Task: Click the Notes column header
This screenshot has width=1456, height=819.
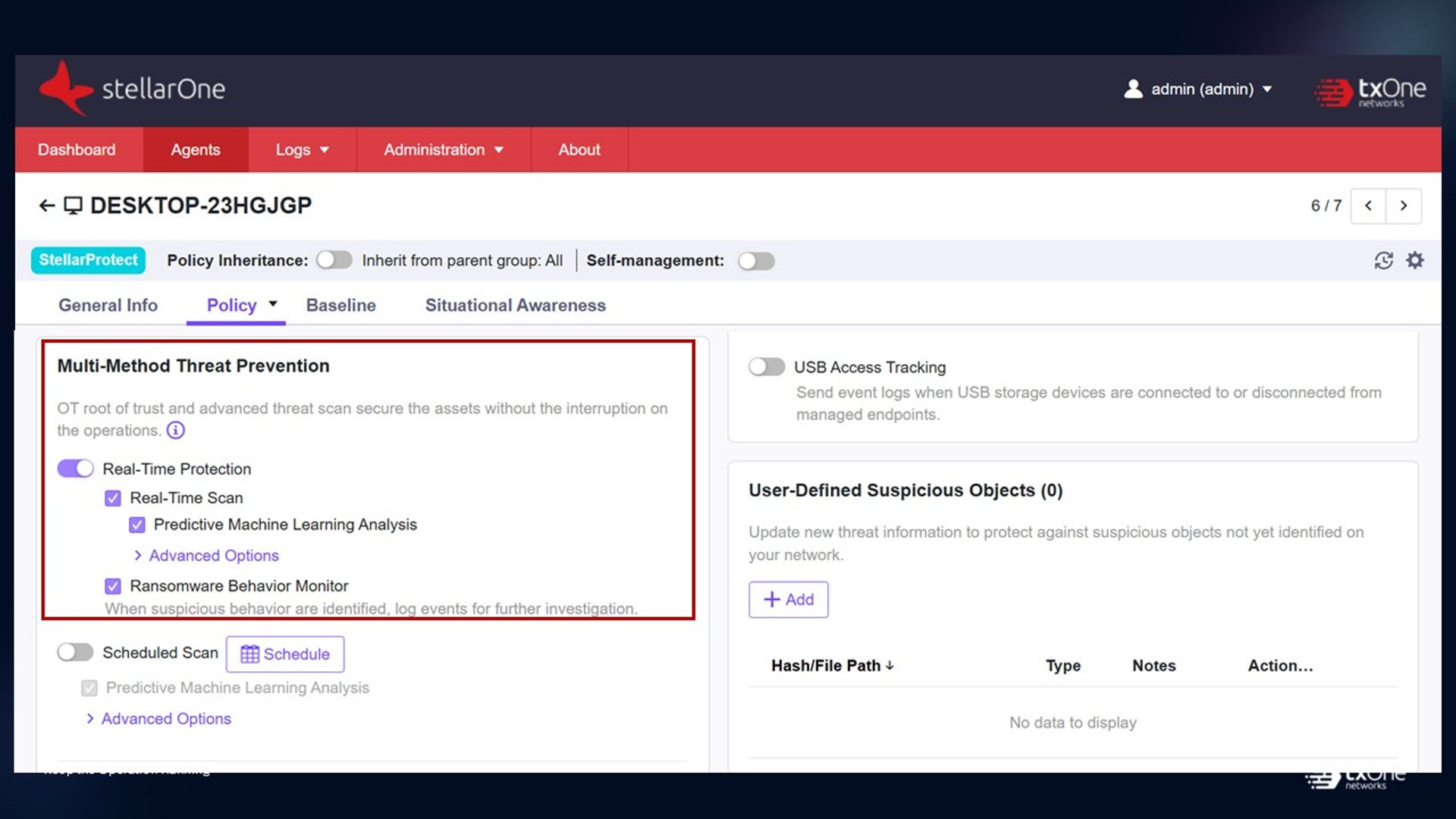Action: point(1153,666)
